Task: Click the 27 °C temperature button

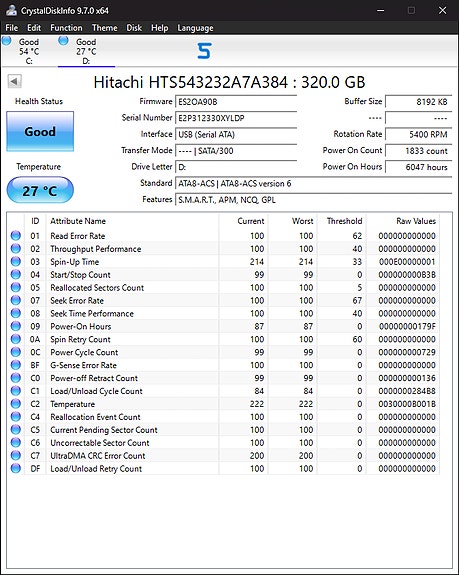Action: pyautogui.click(x=40, y=190)
